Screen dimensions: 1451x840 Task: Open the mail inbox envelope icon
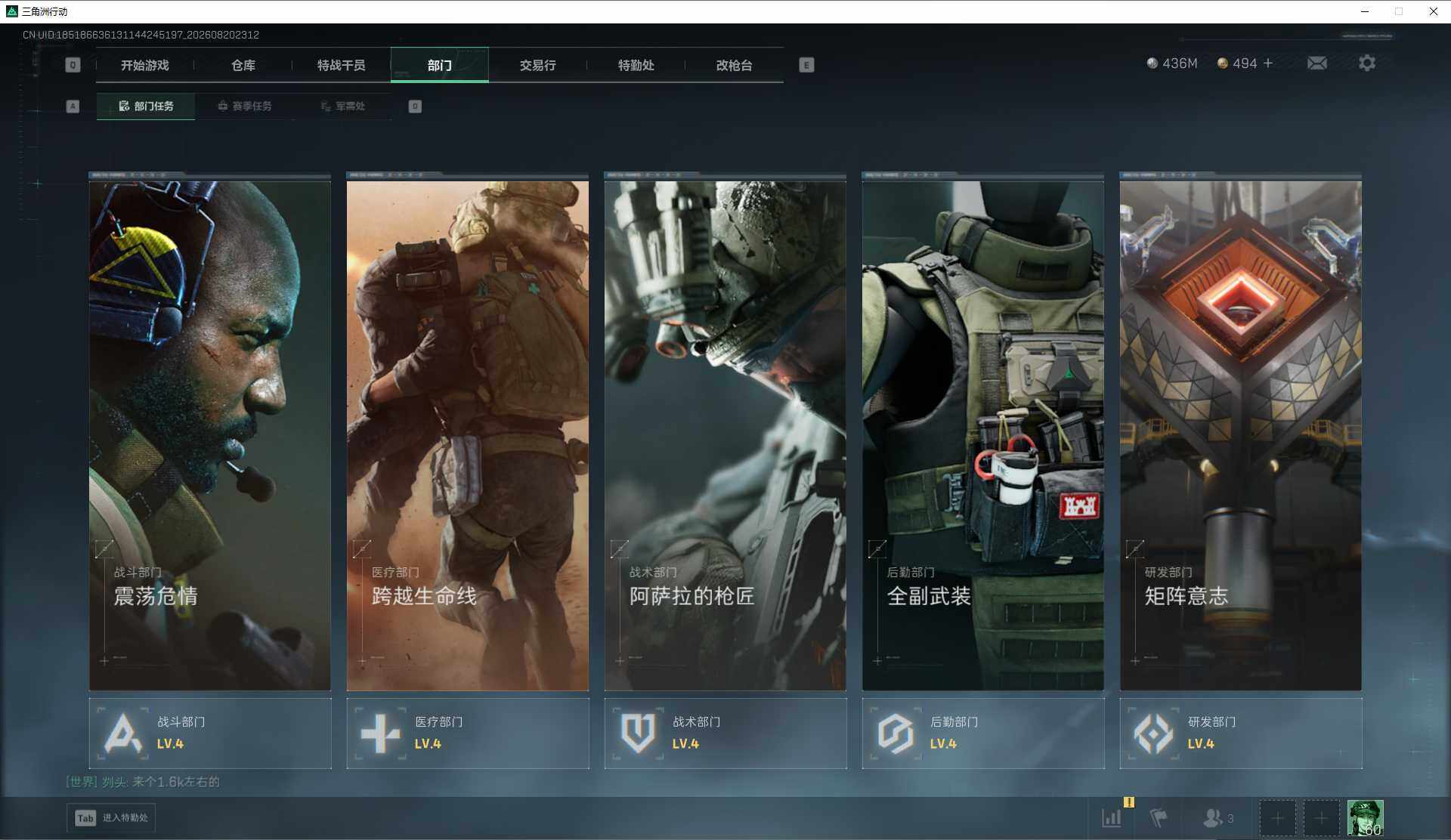tap(1317, 63)
